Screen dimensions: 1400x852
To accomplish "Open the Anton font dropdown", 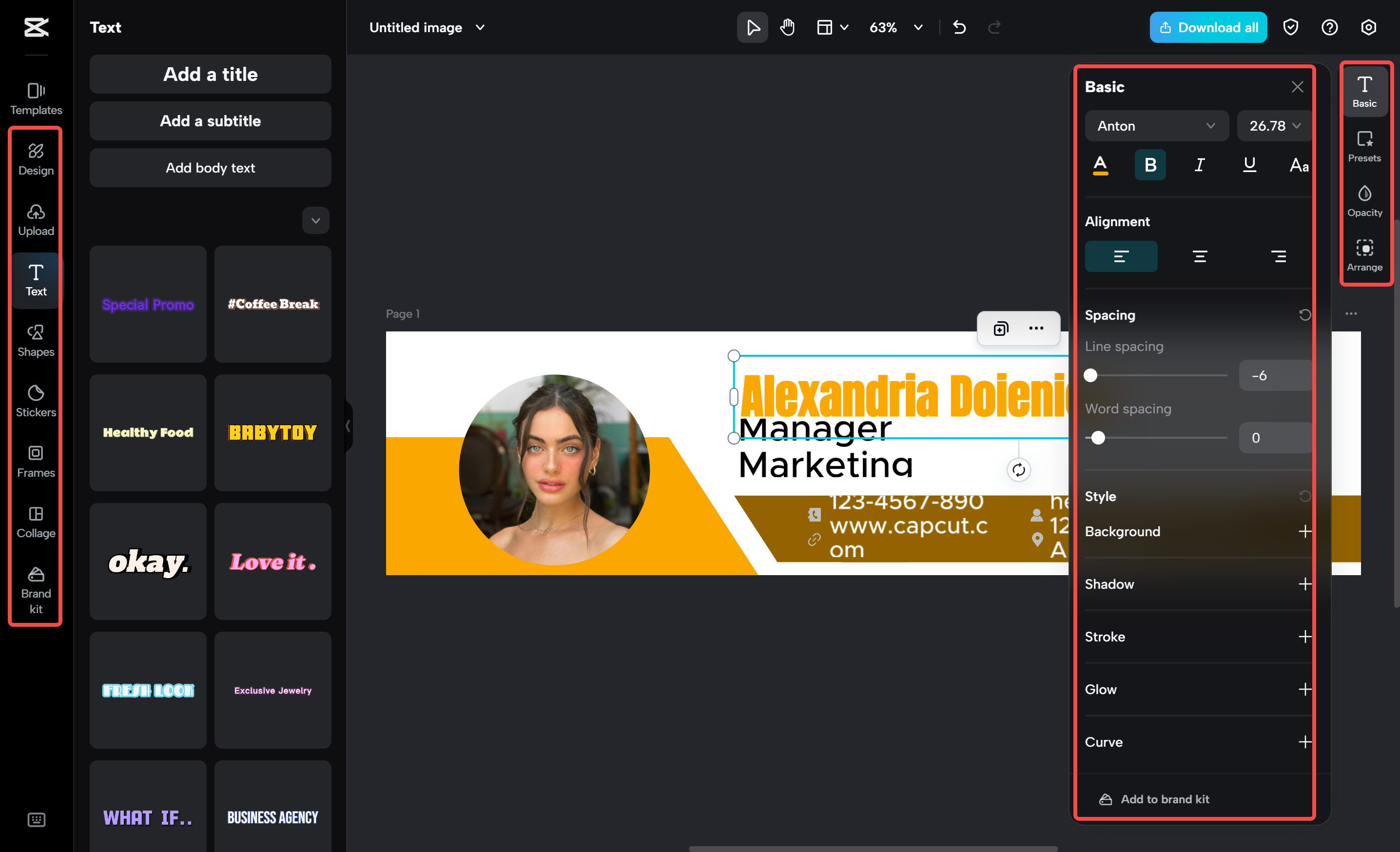I will click(x=1156, y=126).
